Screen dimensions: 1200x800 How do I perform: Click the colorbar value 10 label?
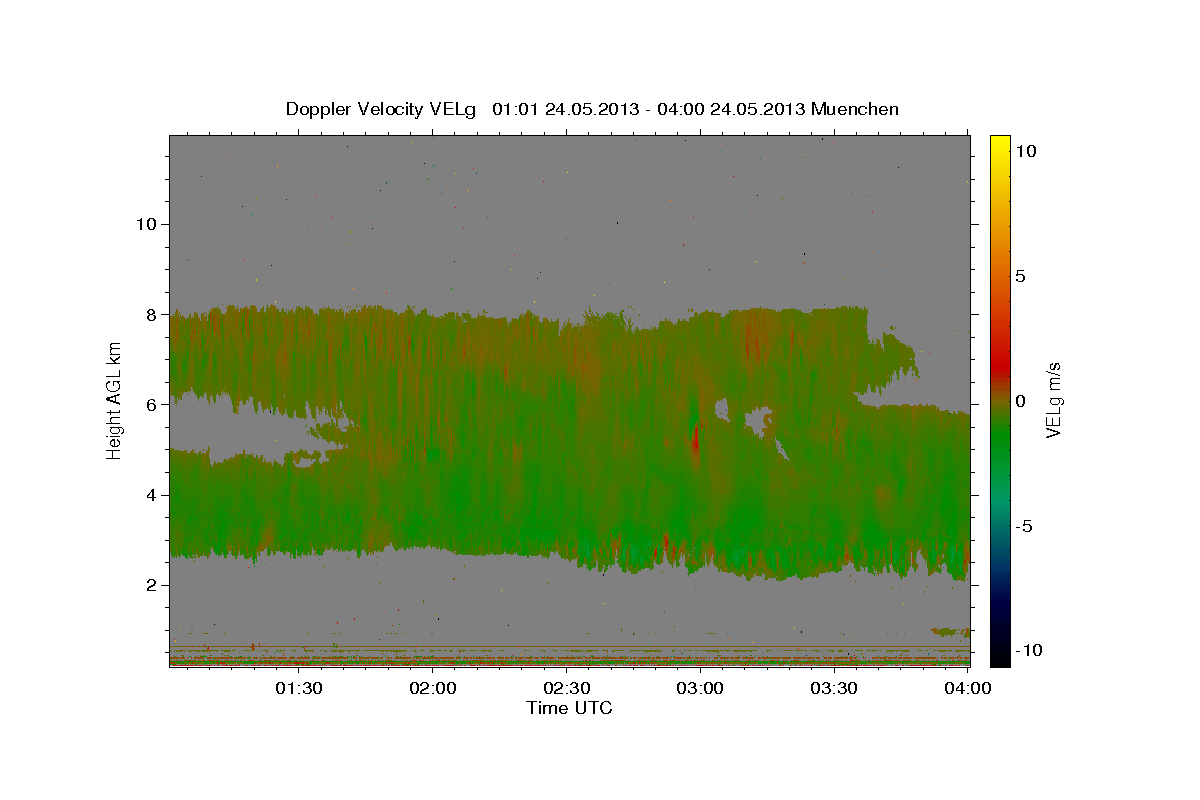(1025, 151)
